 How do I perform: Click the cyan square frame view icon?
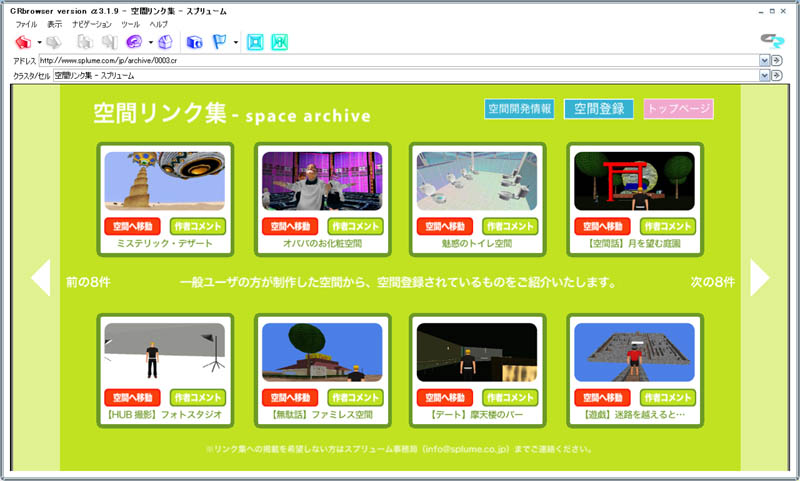click(255, 42)
